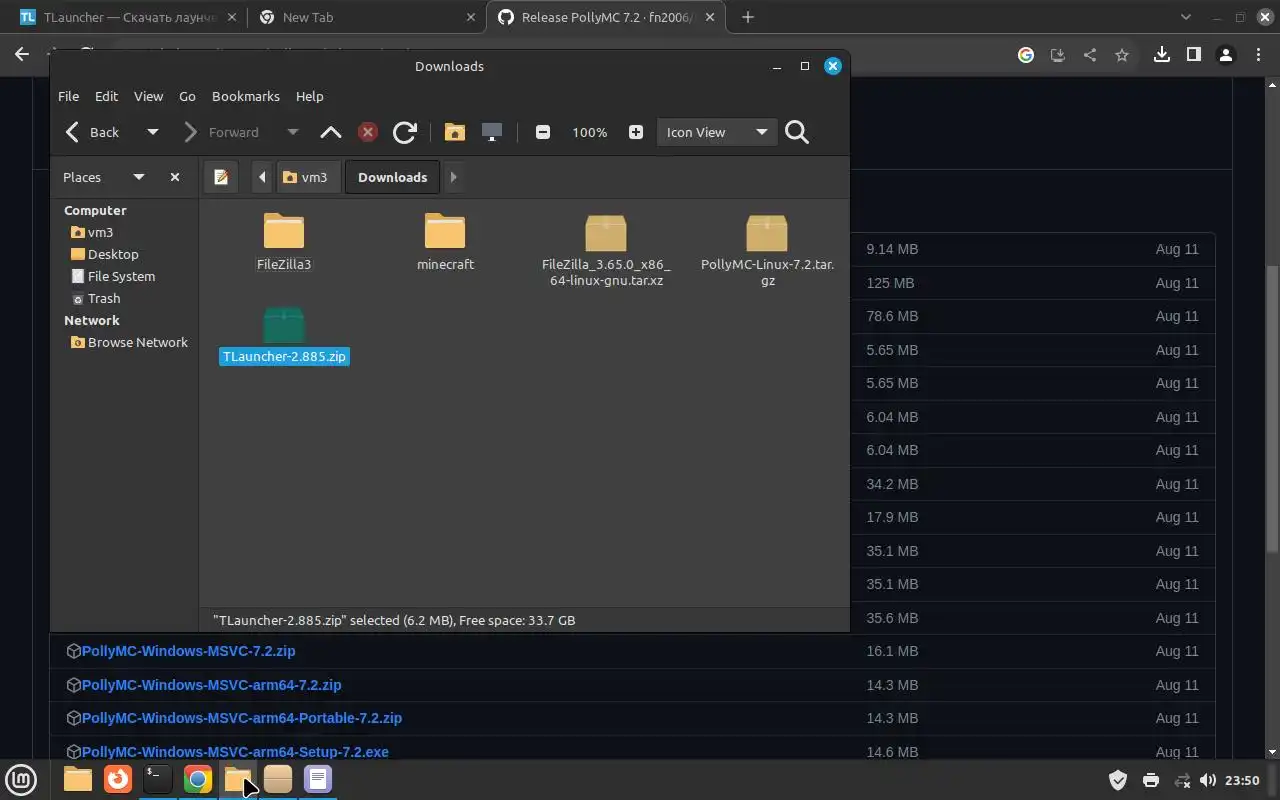Click browser page vertical scrollbar

coord(1272,410)
